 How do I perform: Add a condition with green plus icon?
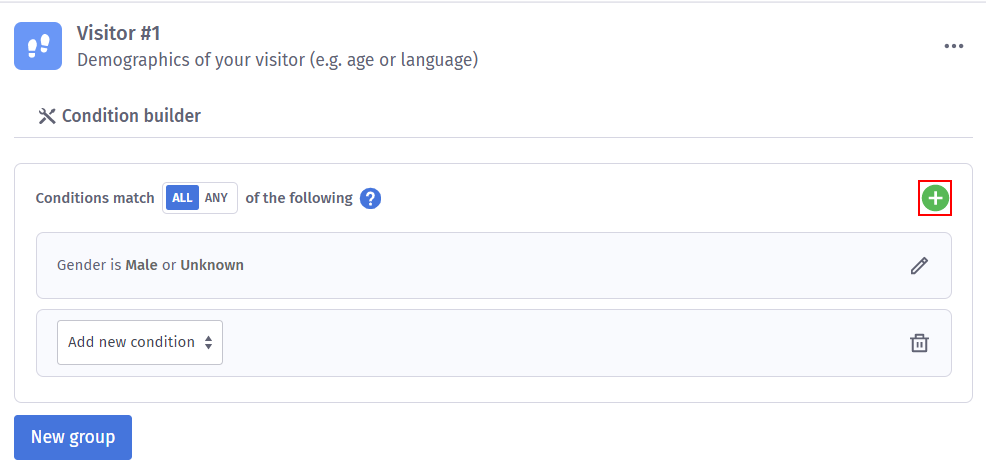pos(935,199)
